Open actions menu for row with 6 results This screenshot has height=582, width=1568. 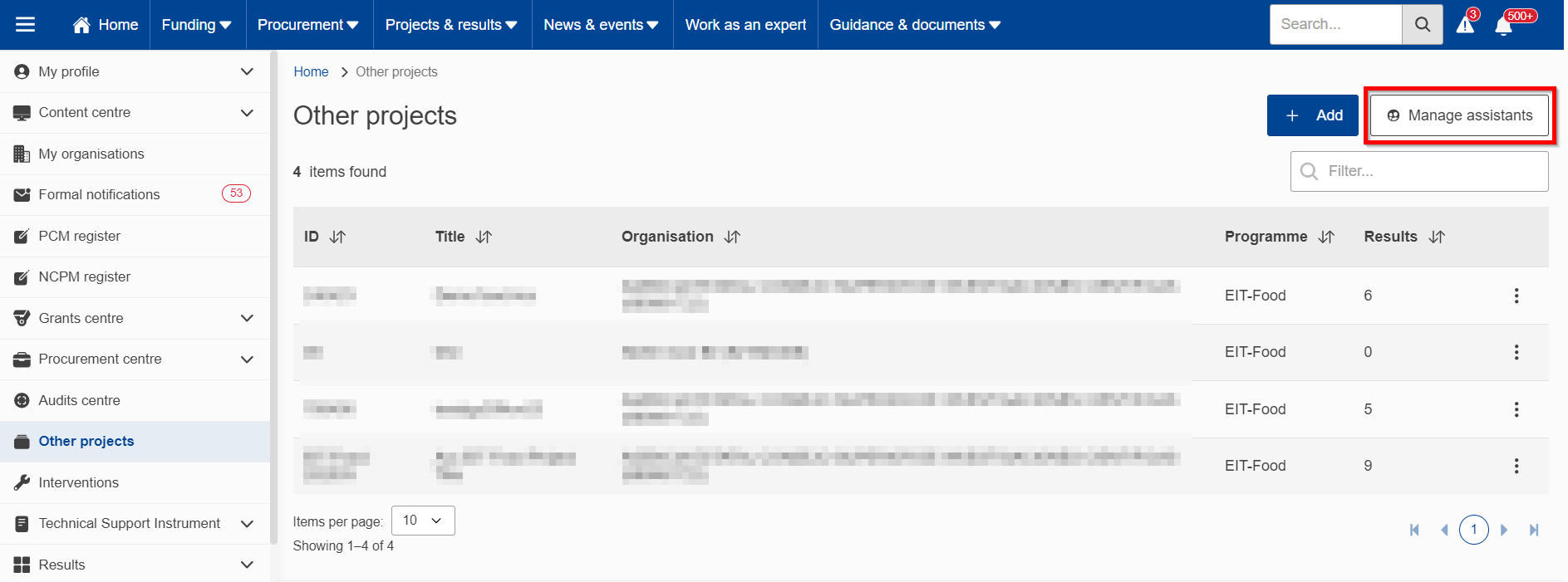pos(1516,296)
